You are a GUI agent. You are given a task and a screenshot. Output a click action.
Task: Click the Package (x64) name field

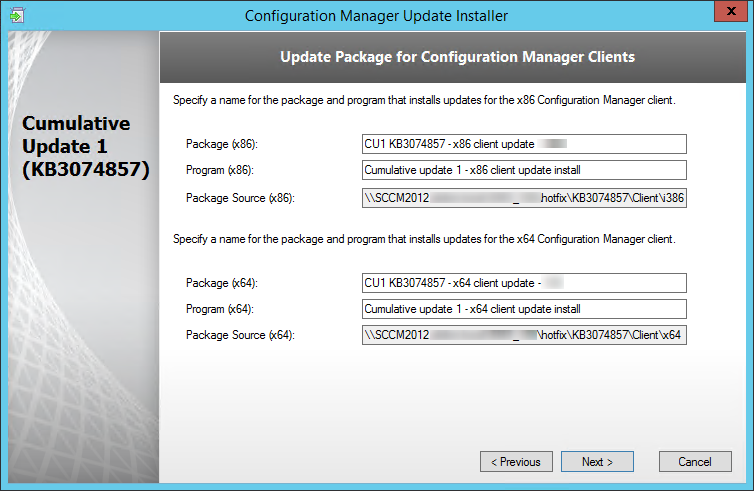tap(524, 283)
